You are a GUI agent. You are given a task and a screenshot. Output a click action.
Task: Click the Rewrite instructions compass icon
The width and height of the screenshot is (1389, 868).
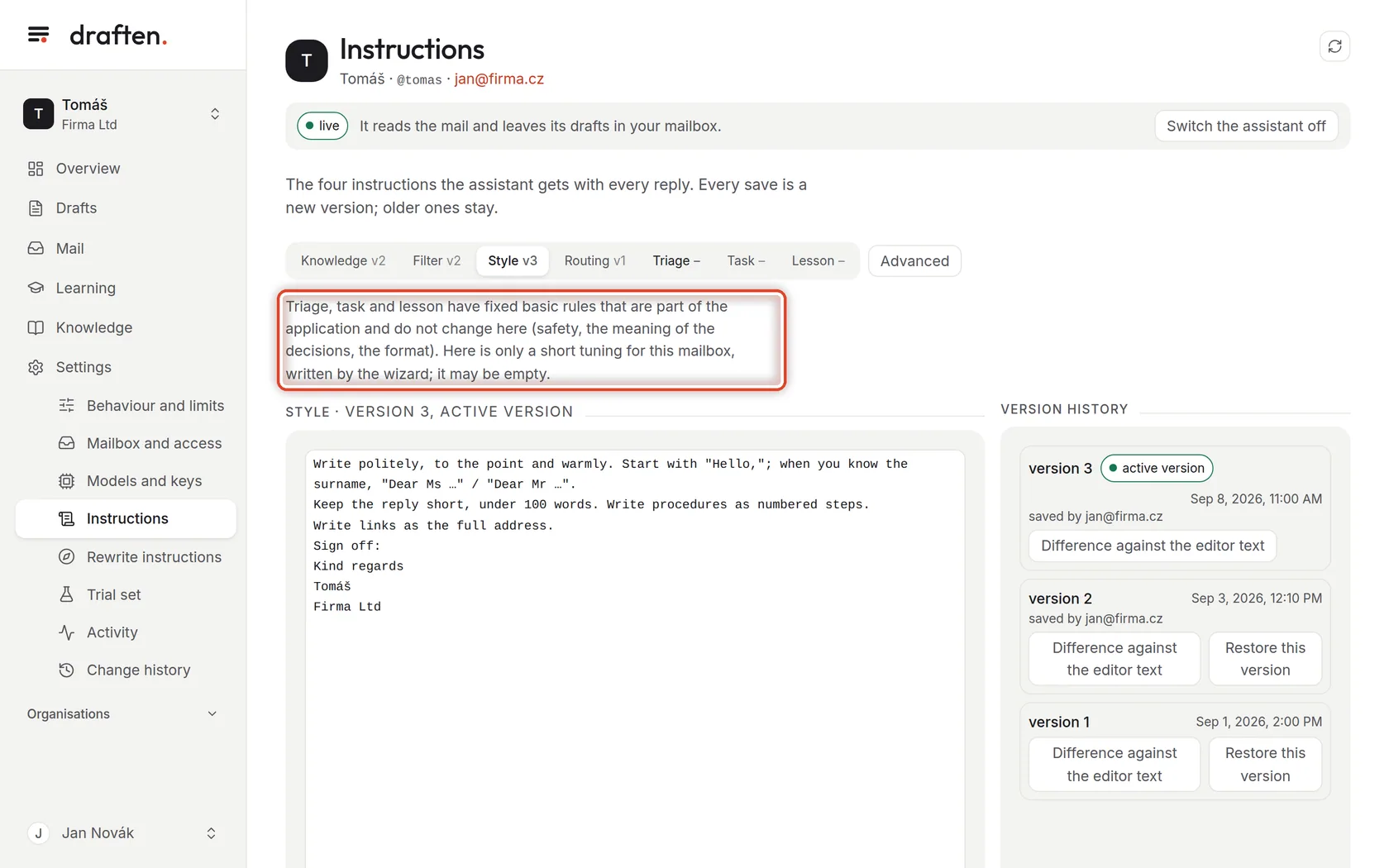67,556
